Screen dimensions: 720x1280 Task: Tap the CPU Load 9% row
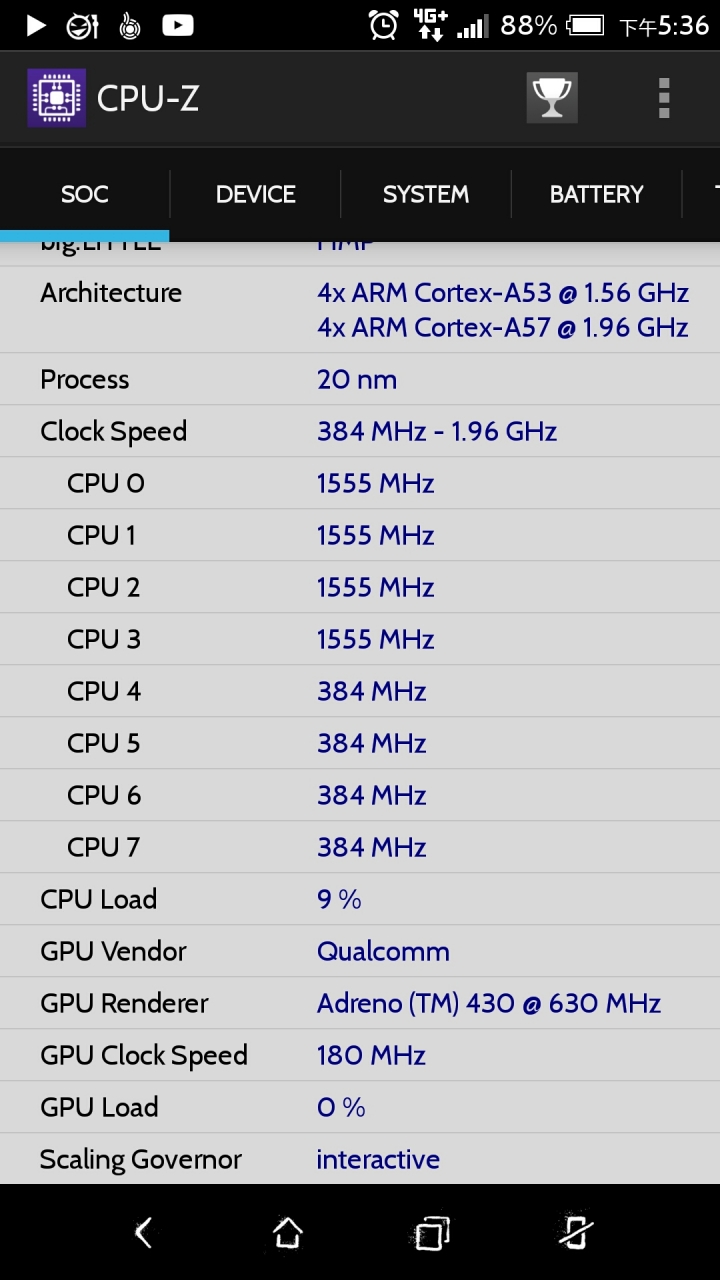point(360,899)
